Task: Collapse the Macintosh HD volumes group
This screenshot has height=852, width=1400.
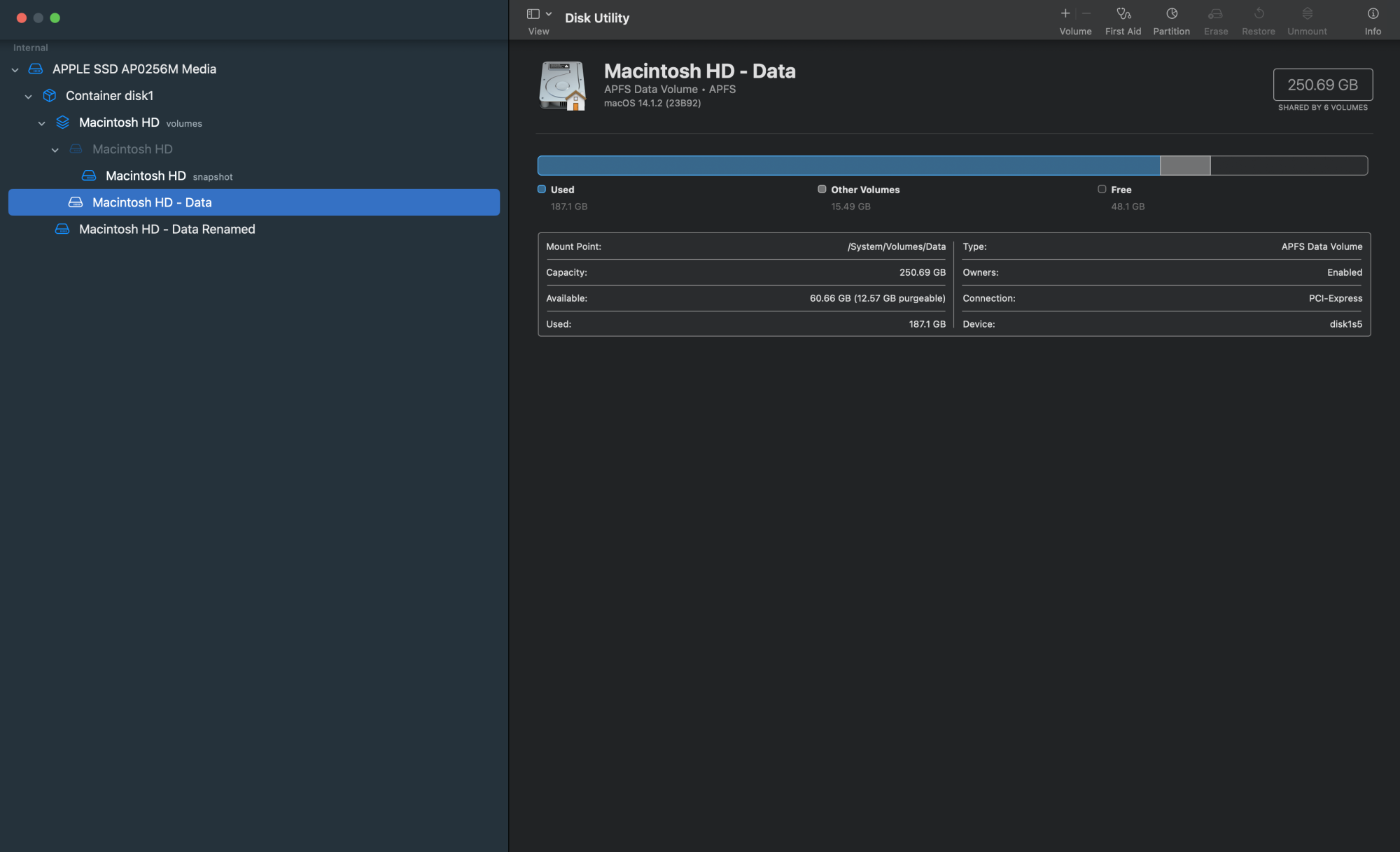Action: (x=42, y=123)
